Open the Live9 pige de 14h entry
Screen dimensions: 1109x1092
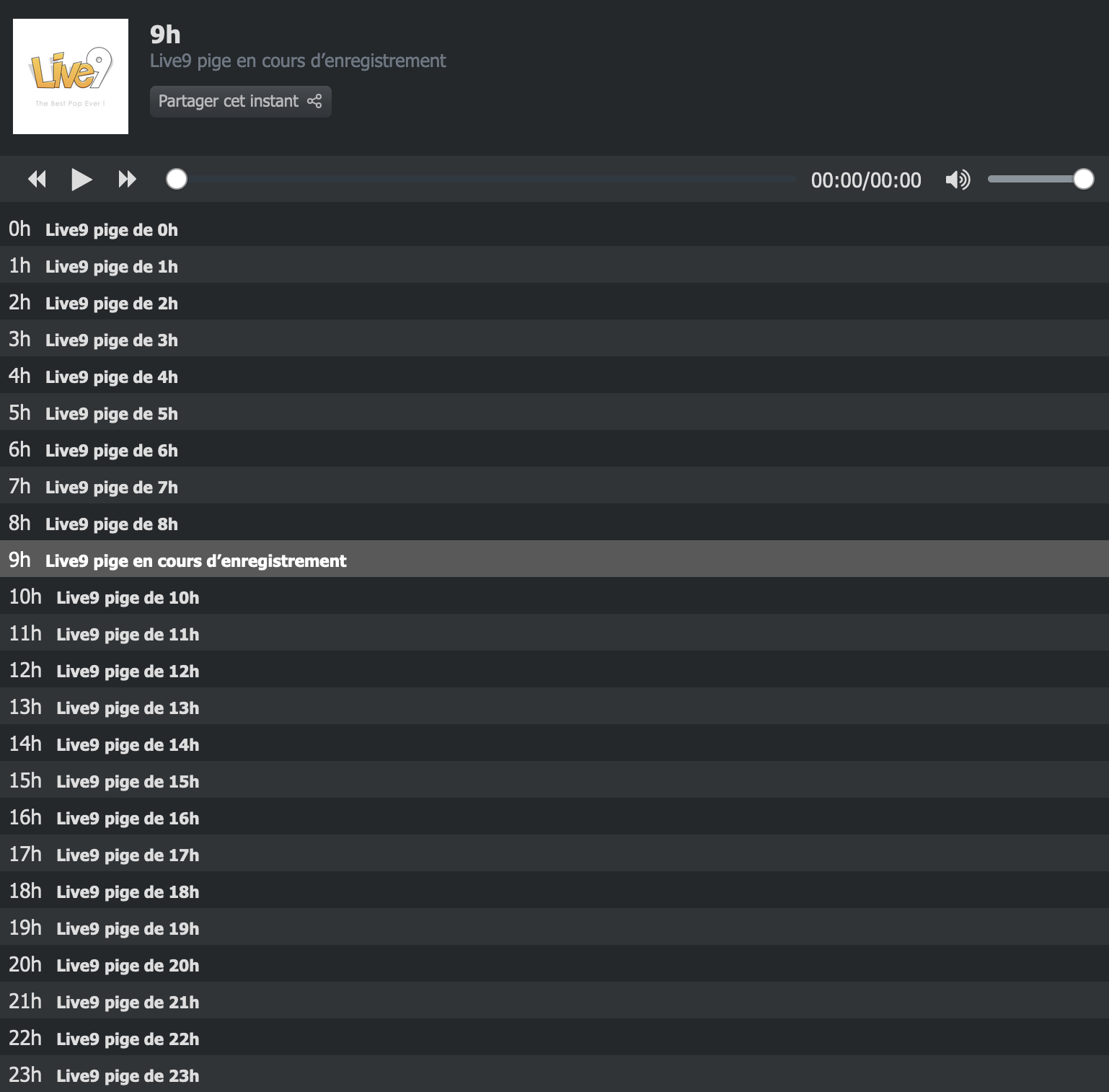pos(554,743)
